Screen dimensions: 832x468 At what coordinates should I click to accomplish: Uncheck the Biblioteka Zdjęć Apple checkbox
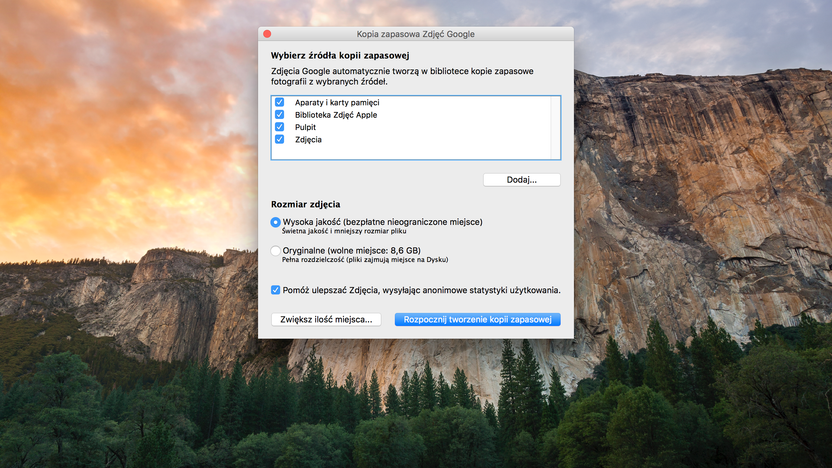pyautogui.click(x=280, y=114)
